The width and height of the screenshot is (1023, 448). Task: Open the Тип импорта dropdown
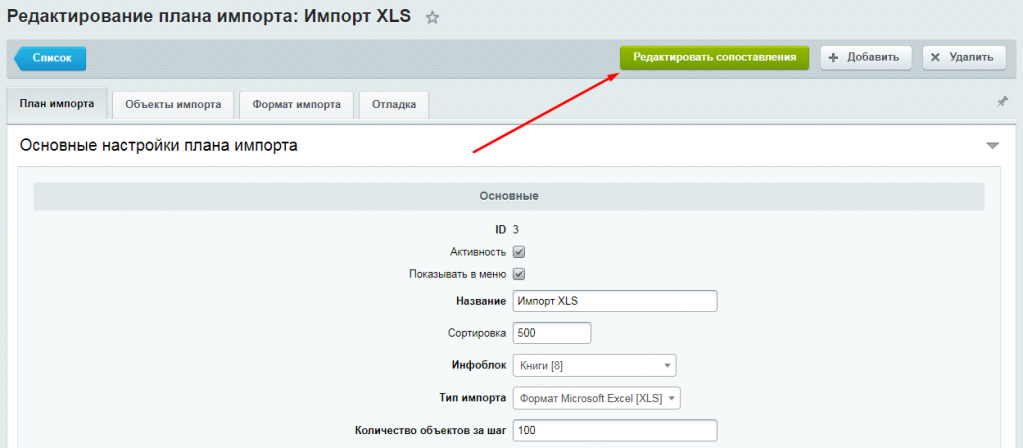click(597, 398)
